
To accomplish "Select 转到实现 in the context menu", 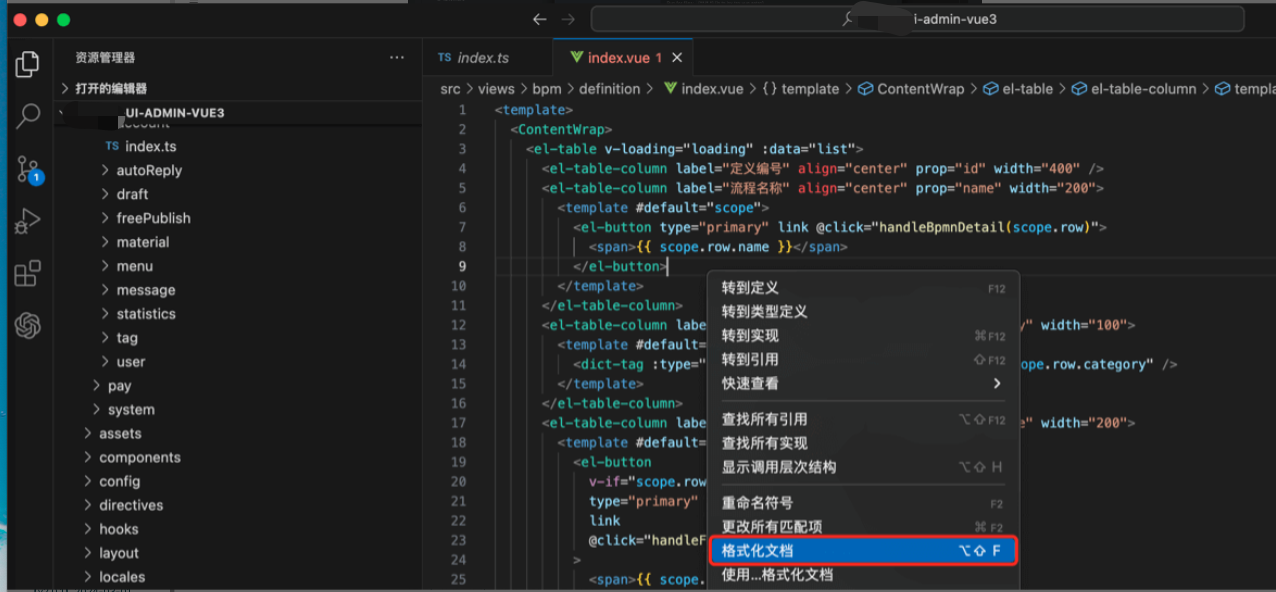I will click(863, 336).
